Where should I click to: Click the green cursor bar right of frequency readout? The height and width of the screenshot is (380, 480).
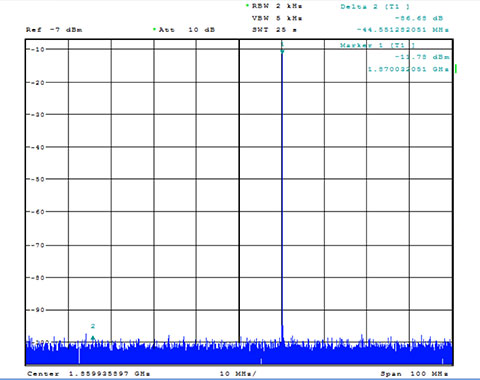pyautogui.click(x=456, y=69)
